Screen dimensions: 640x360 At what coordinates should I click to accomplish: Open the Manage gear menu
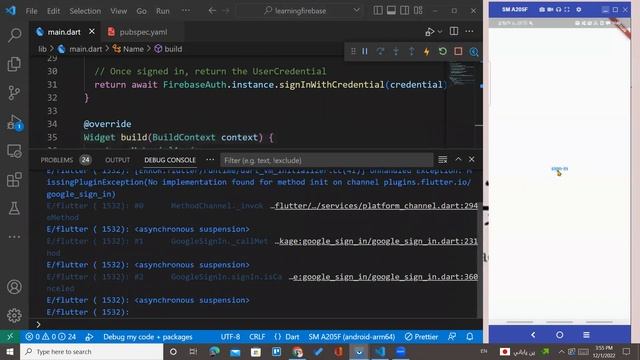[x=14, y=315]
